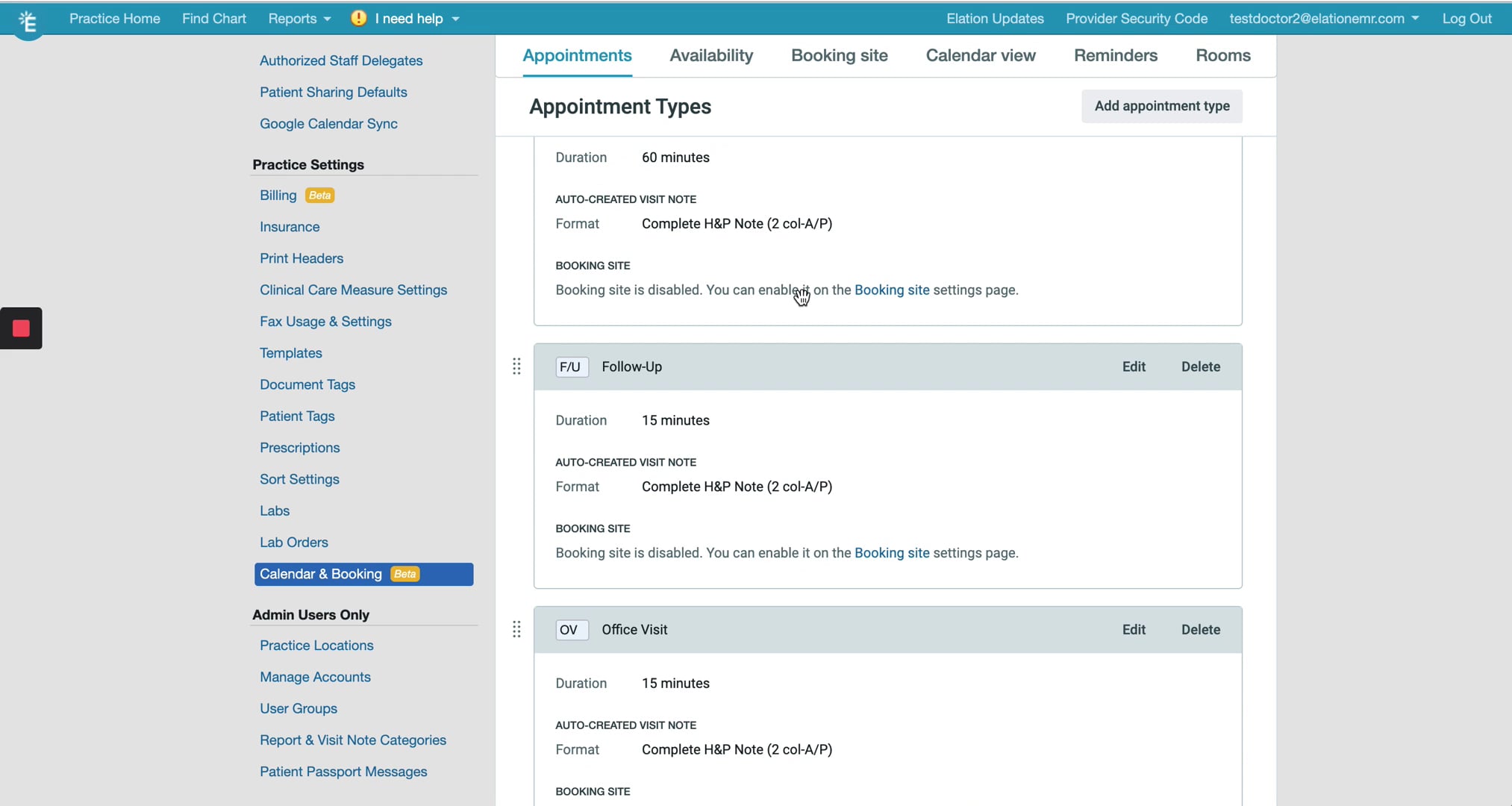Click the OV abbreviation badge
This screenshot has width=1512, height=806.
tap(572, 629)
